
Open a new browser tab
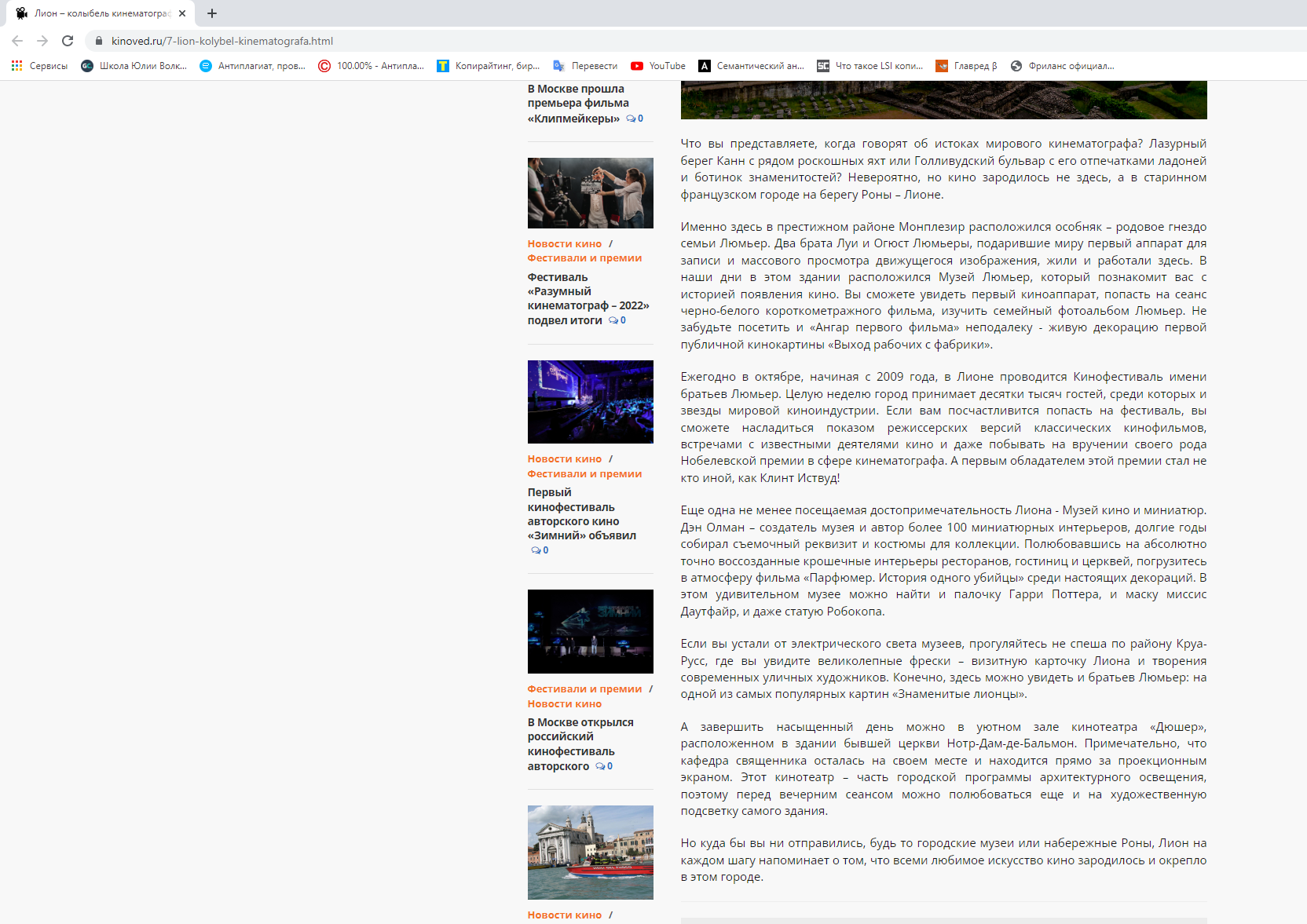pos(211,13)
